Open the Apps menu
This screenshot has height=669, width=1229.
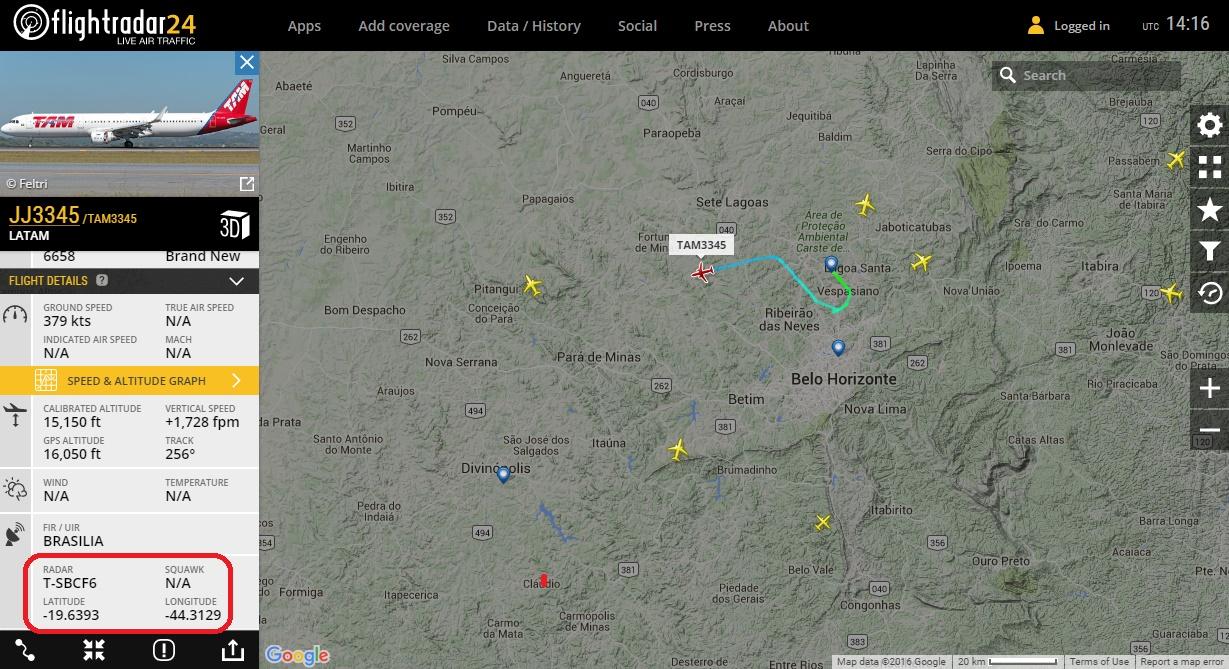304,26
